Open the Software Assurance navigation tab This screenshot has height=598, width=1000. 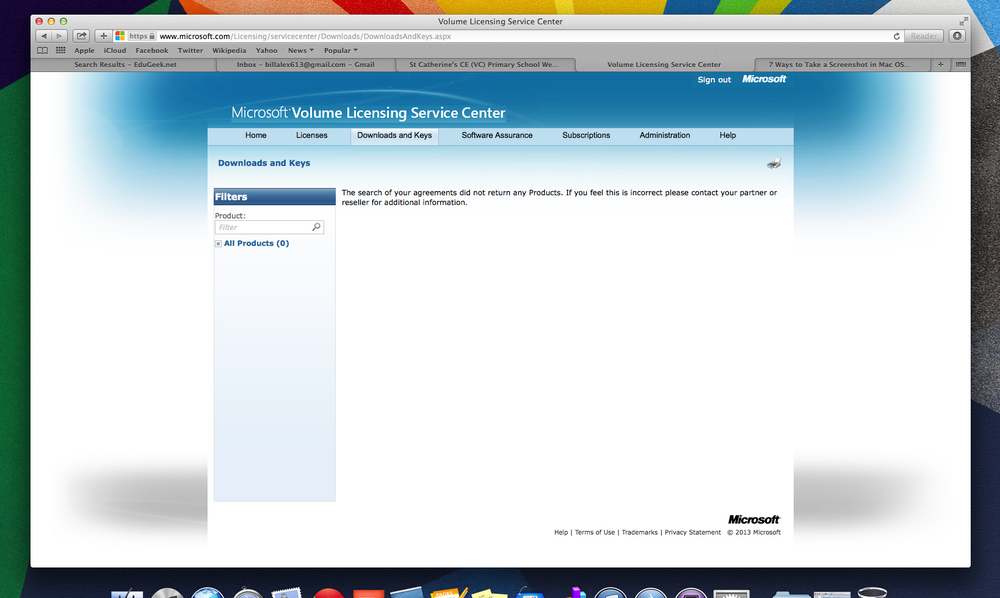click(x=497, y=136)
